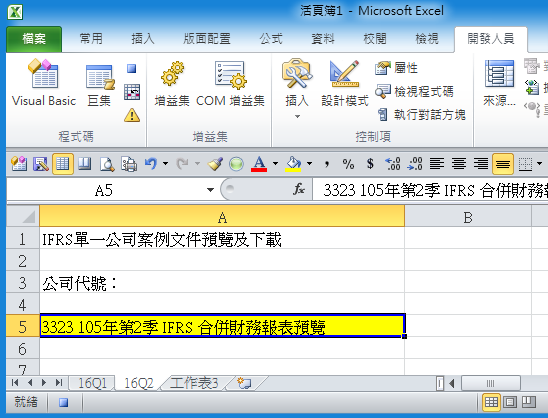The height and width of the screenshot is (418, 548).
Task: Click the Name Box showing A5
Action: click(x=105, y=190)
